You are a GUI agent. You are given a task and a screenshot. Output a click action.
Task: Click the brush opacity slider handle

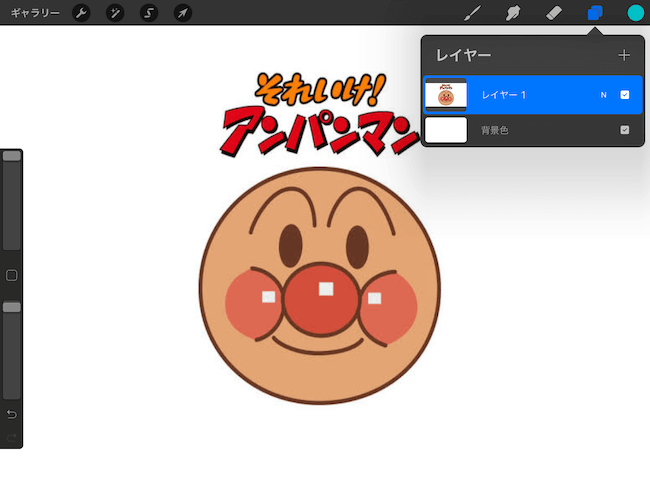click(x=12, y=307)
